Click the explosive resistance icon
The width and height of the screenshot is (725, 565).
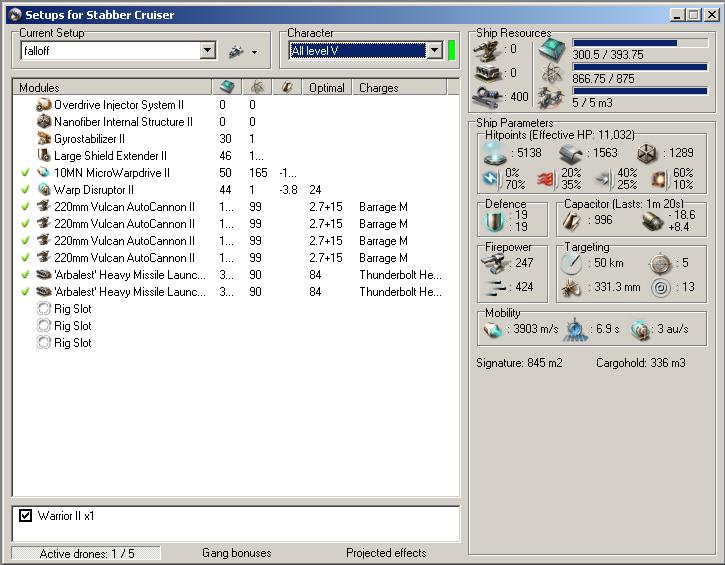point(660,178)
